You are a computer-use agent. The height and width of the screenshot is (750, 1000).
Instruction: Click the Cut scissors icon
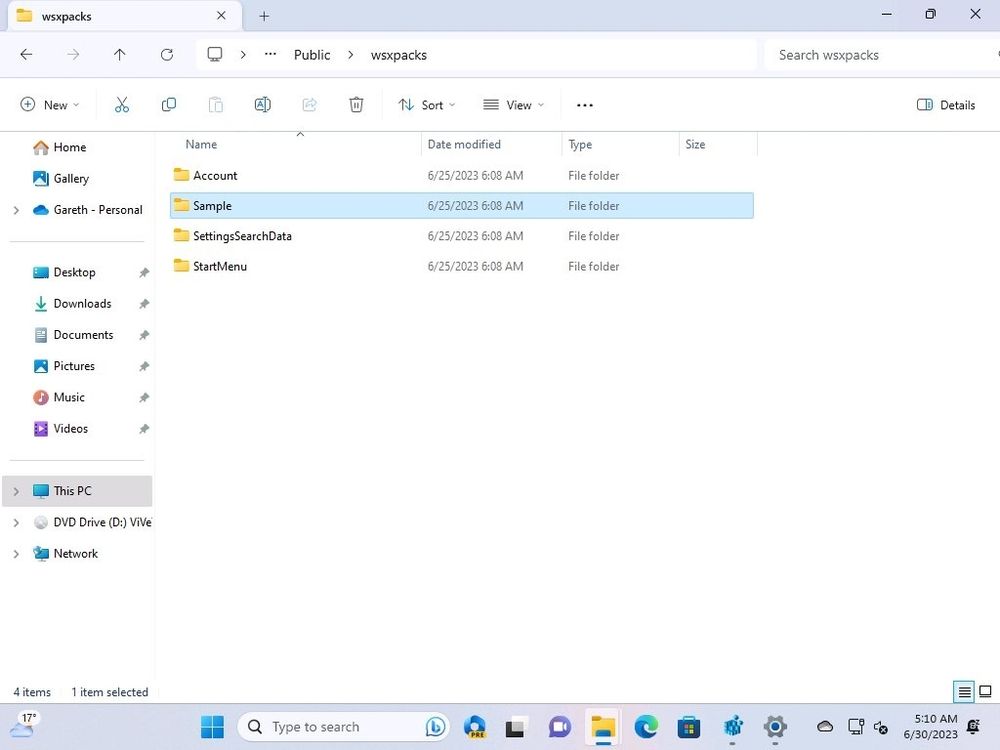point(122,105)
